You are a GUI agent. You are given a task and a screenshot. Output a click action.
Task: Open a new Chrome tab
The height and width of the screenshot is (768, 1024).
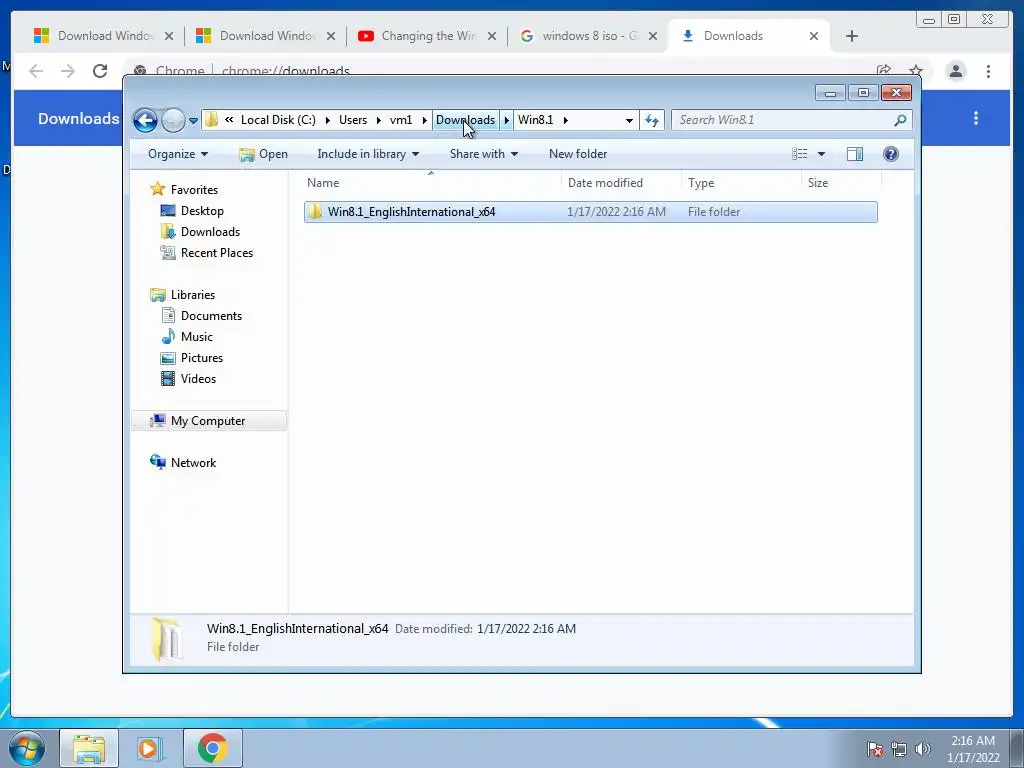point(852,36)
